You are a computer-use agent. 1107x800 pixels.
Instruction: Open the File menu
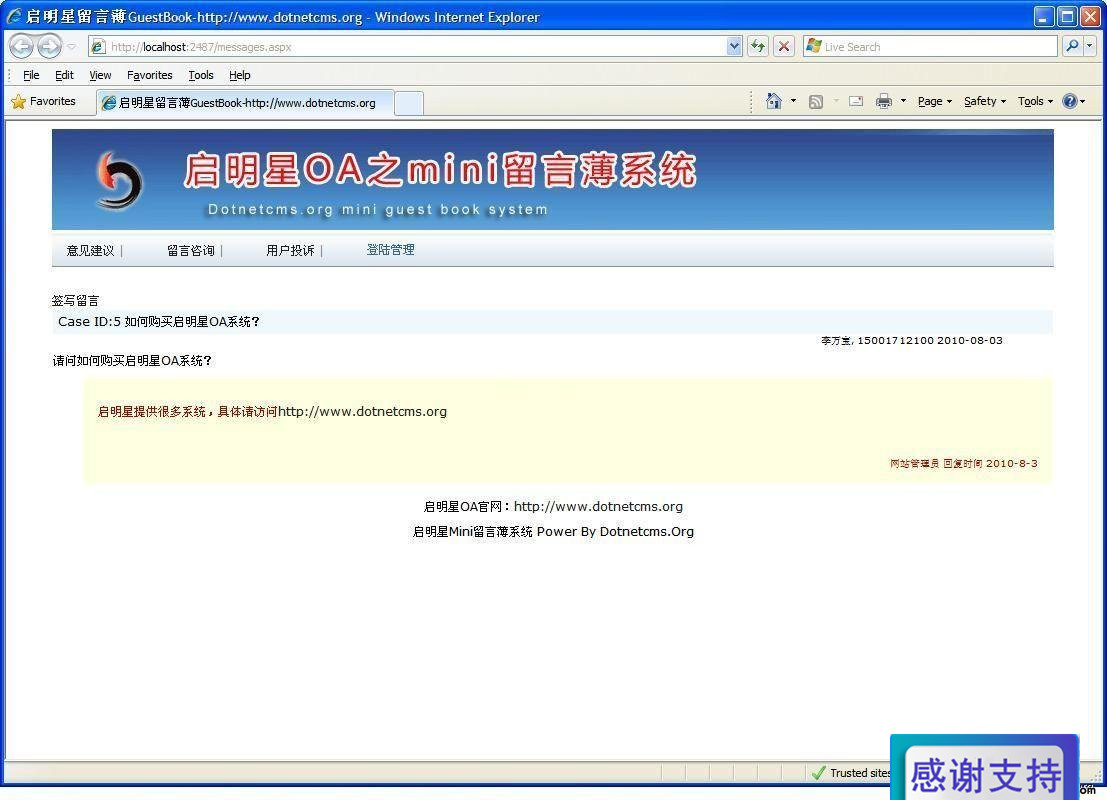pos(31,75)
